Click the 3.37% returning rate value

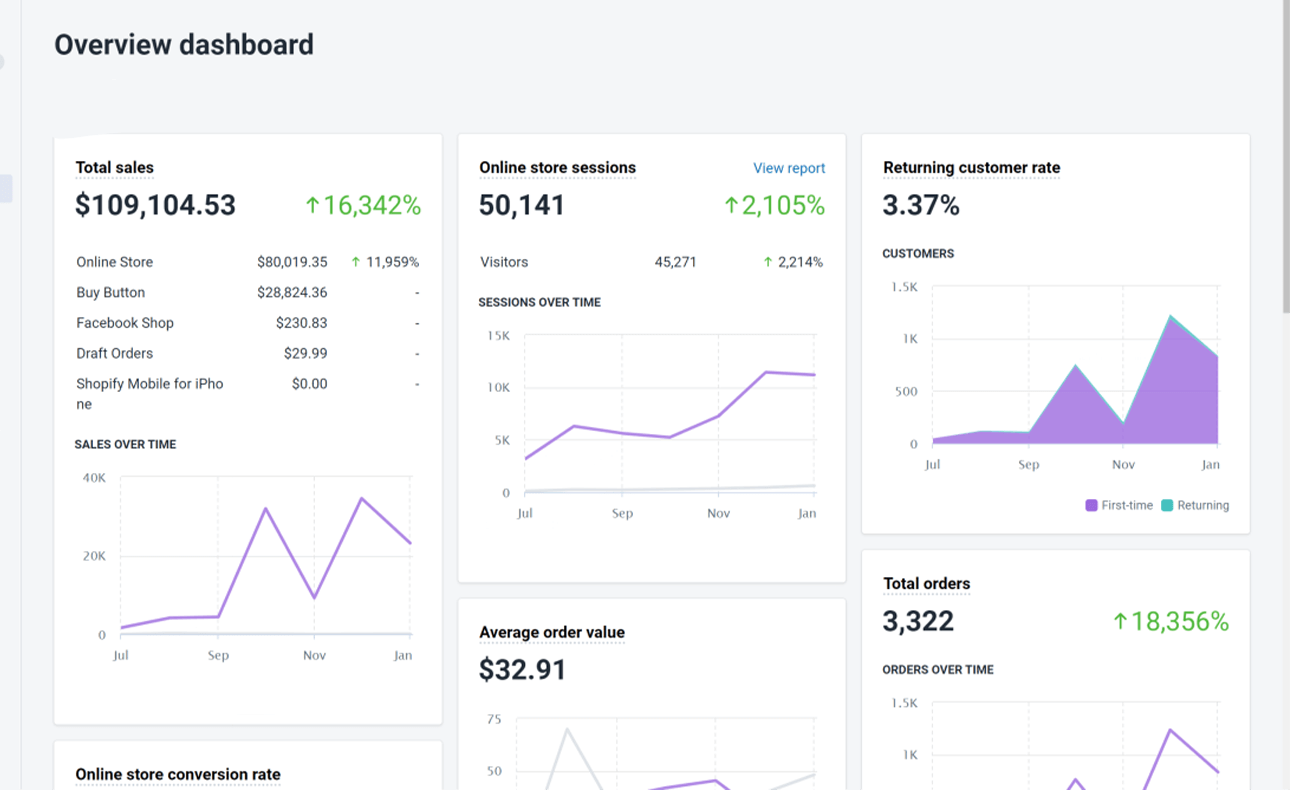[x=921, y=205]
